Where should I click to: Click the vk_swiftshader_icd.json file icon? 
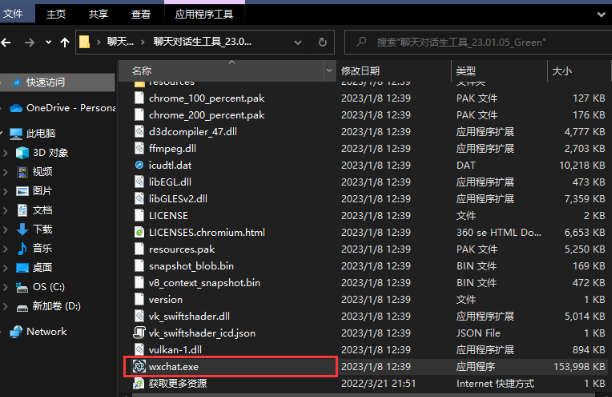pyautogui.click(x=139, y=333)
